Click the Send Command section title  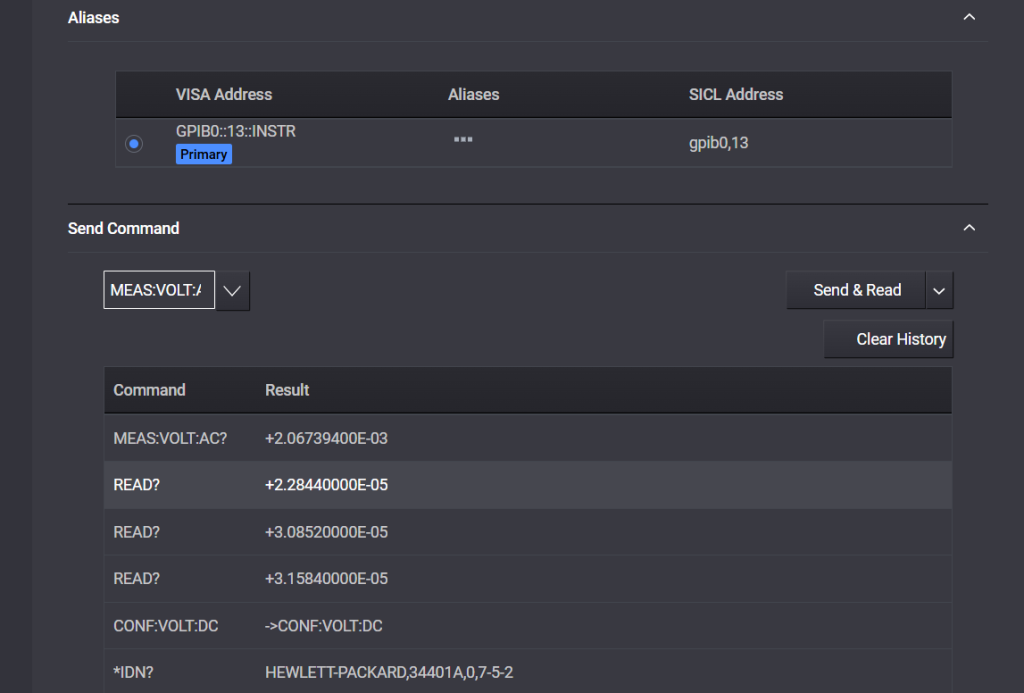point(123,229)
